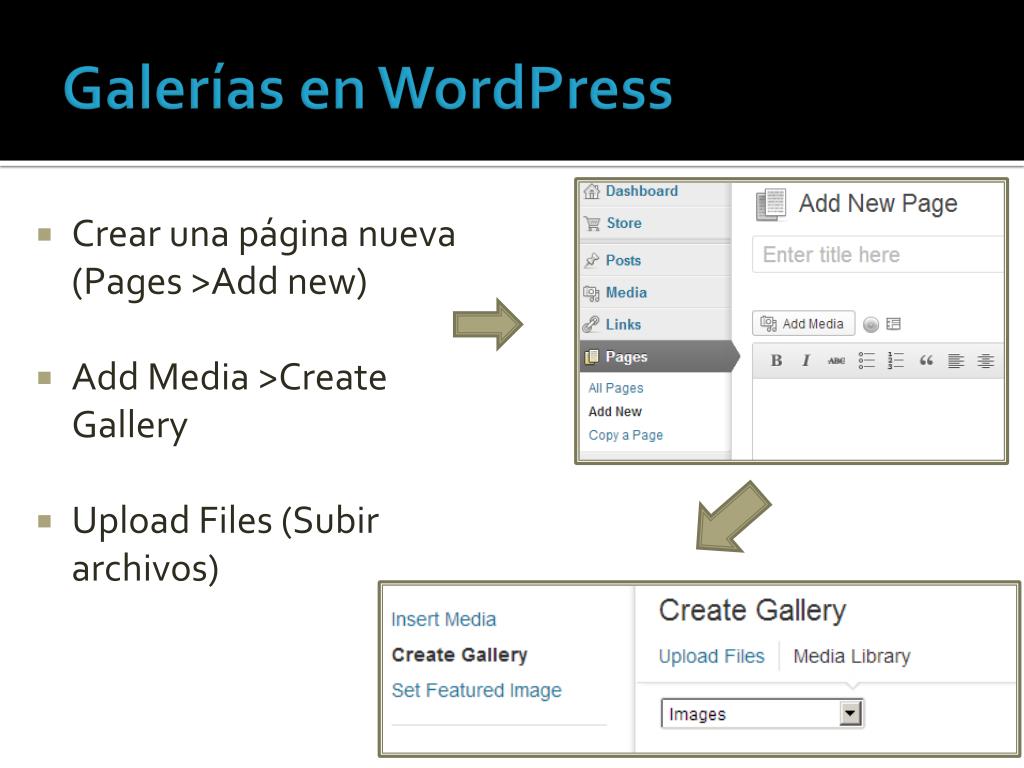Apply strikethrough with the ABC icon
Screen dimensions: 1024x768
click(836, 360)
